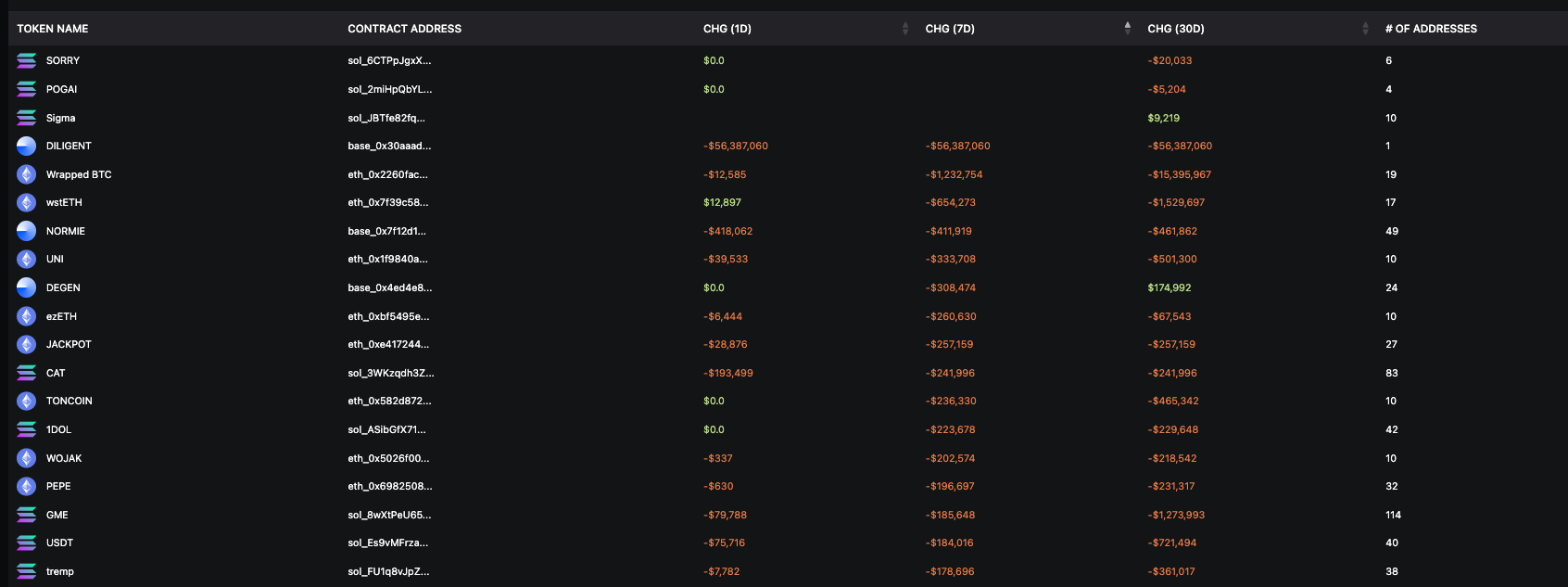Click contract address sol_Es9vMFrza...

click(x=388, y=542)
